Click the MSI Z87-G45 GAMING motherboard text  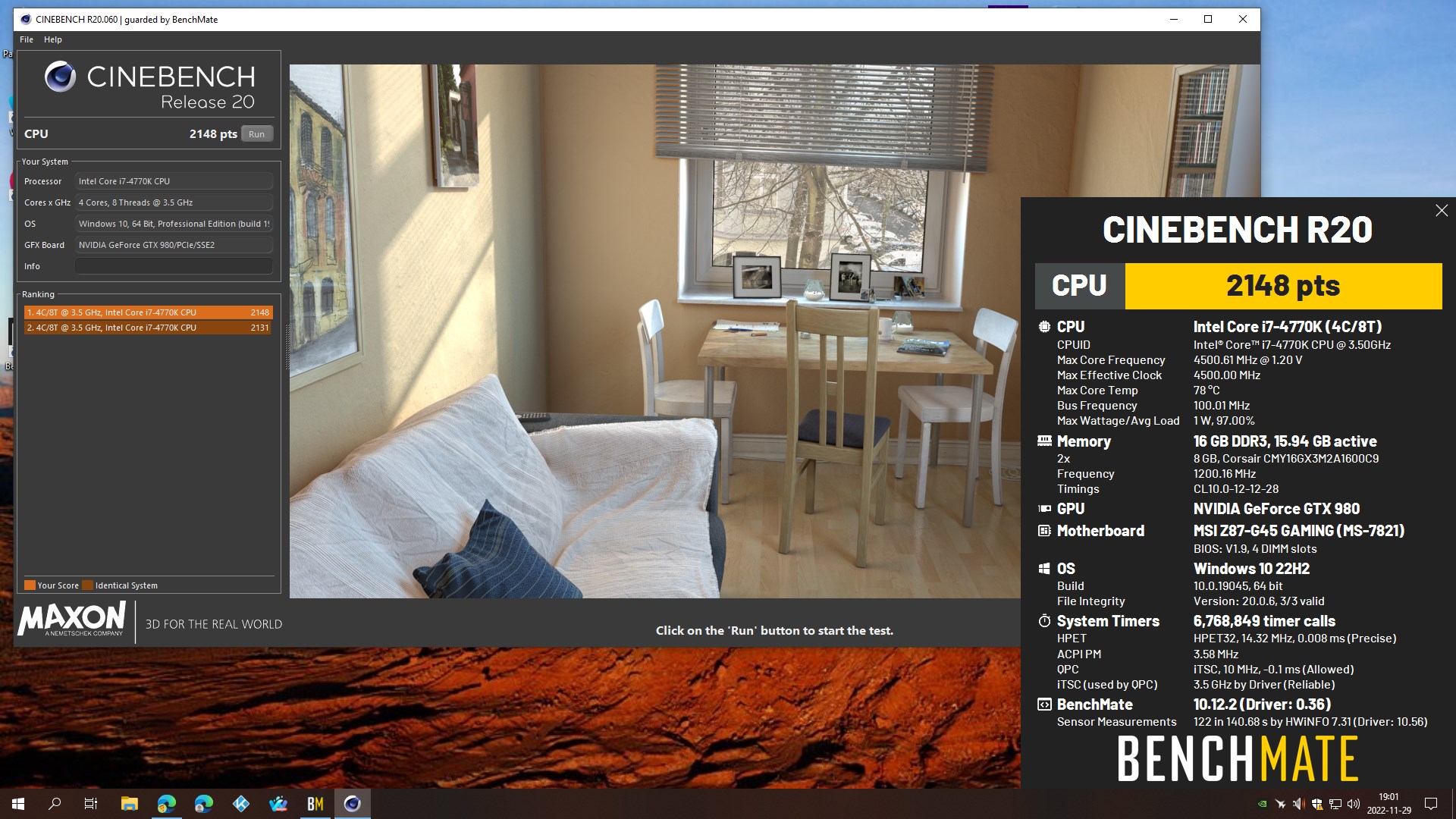[x=1299, y=531]
